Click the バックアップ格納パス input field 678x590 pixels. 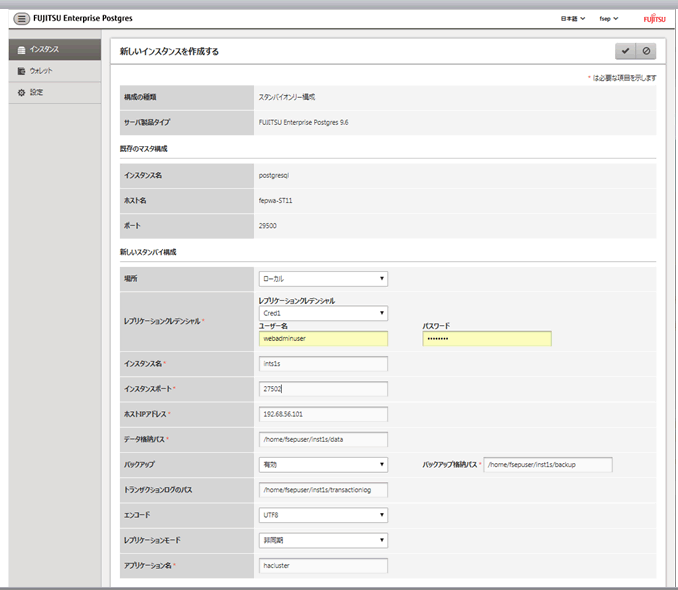click(x=548, y=465)
